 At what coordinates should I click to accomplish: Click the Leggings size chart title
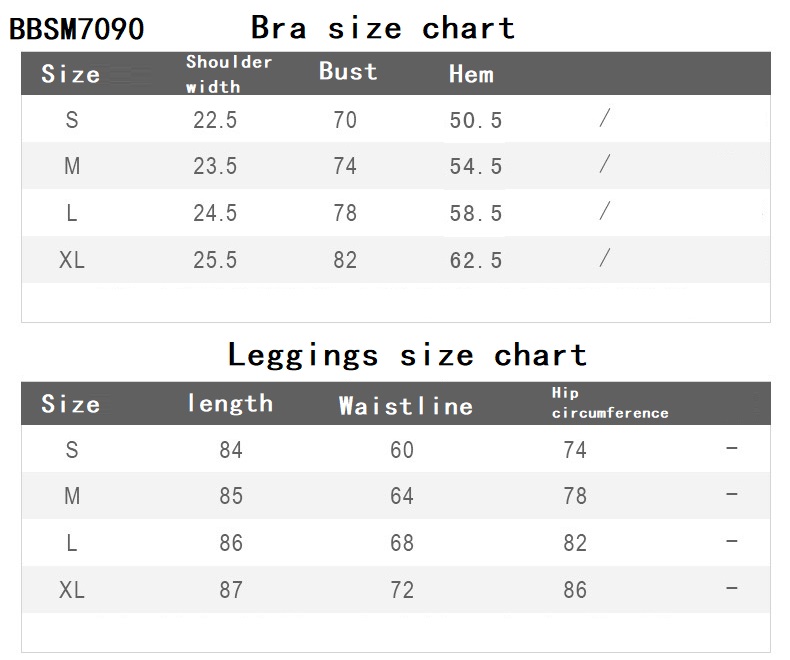coord(407,355)
